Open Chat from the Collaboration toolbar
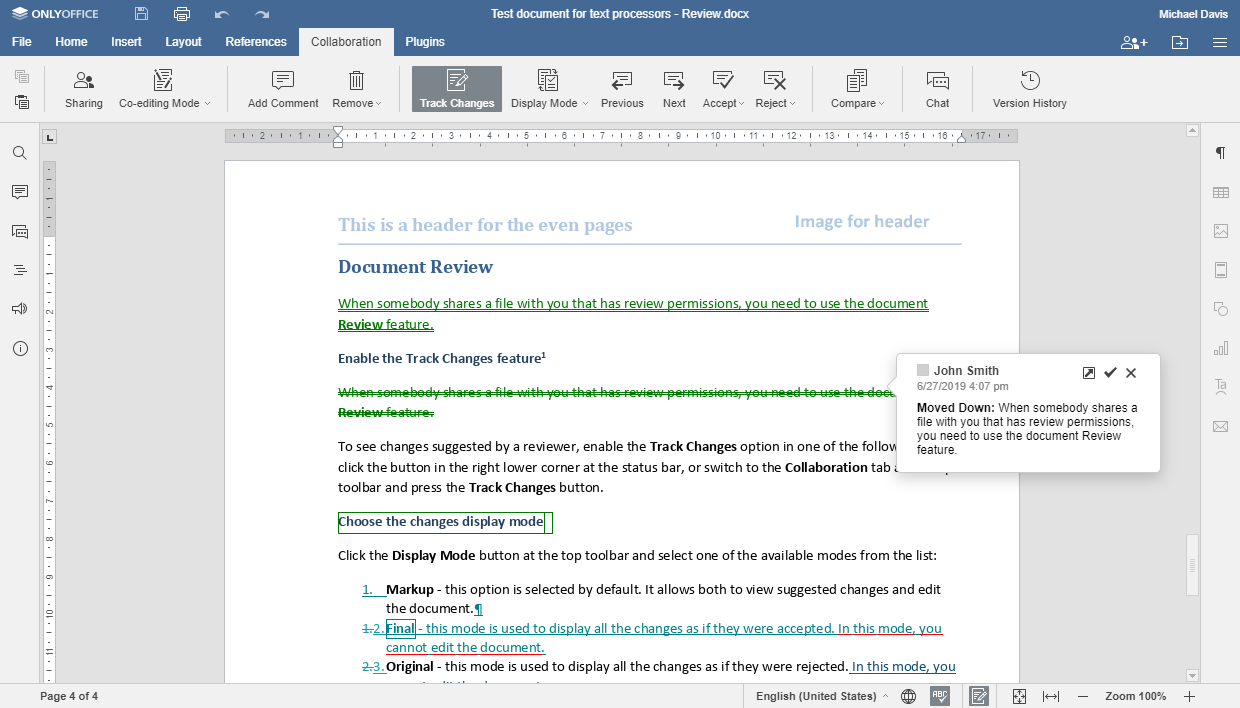The image size is (1240, 708). click(937, 89)
